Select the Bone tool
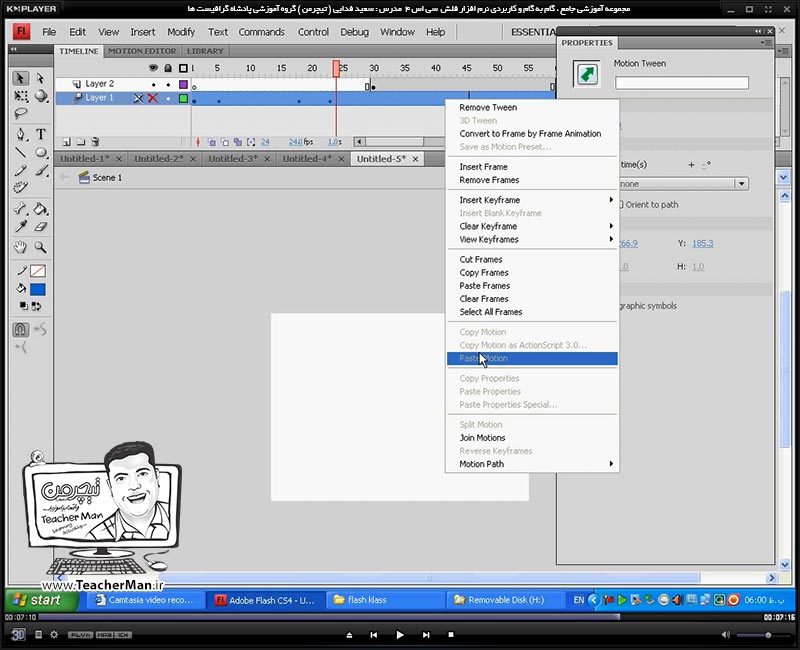The width and height of the screenshot is (800, 650). [20, 208]
